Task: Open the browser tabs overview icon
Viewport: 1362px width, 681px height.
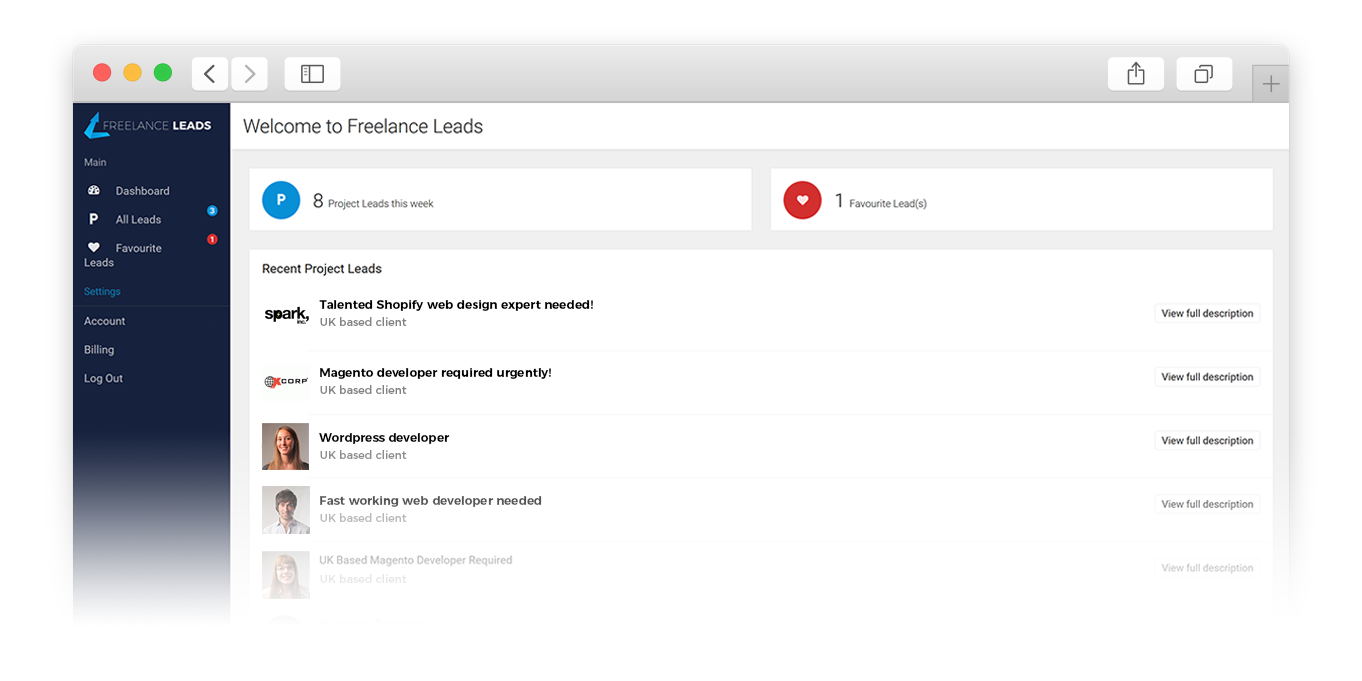Action: point(1204,74)
